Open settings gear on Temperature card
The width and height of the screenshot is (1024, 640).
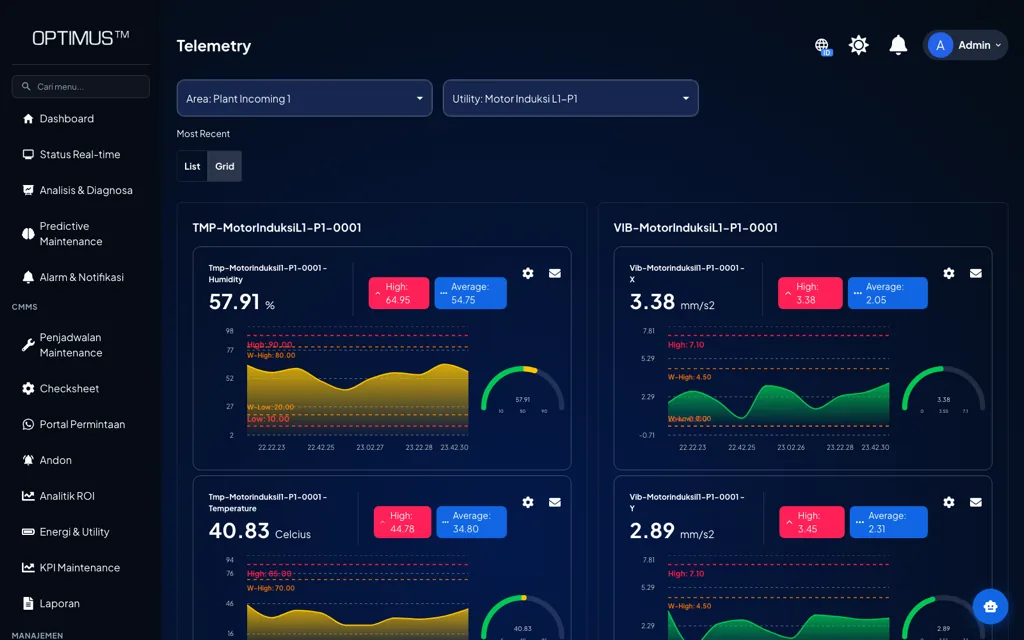pyautogui.click(x=528, y=502)
